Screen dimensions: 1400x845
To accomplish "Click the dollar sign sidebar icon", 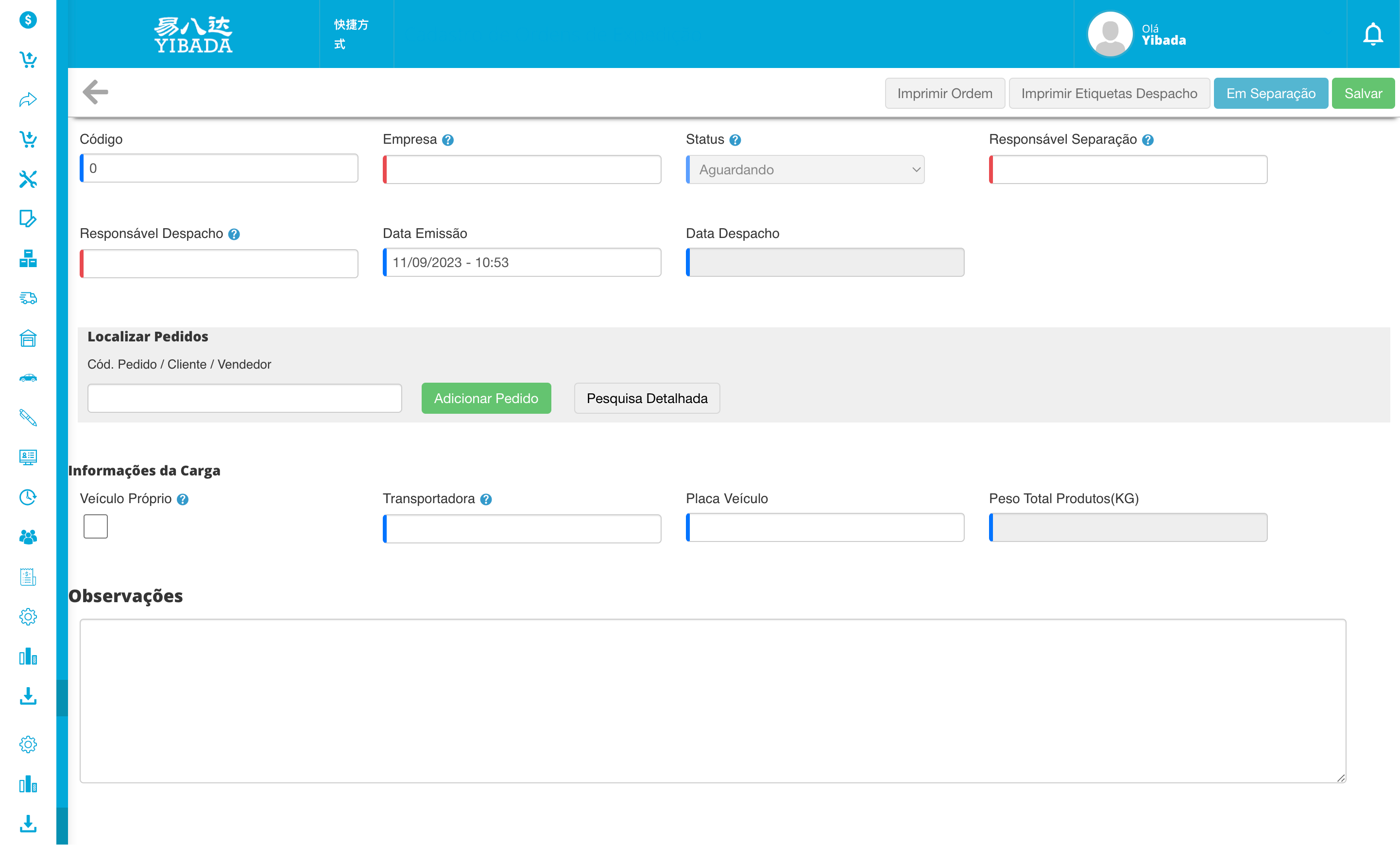I will pos(28,20).
